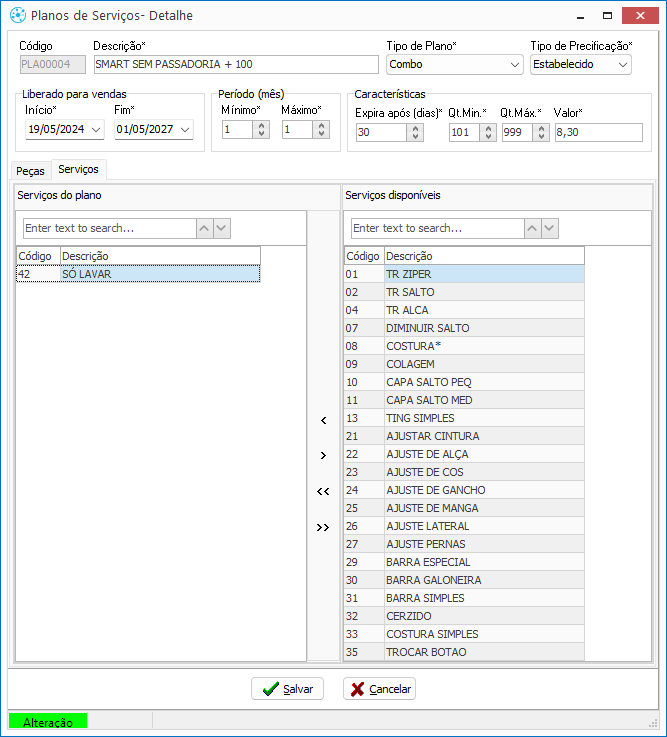Find previous match in Serviços do plano search

click(x=204, y=228)
